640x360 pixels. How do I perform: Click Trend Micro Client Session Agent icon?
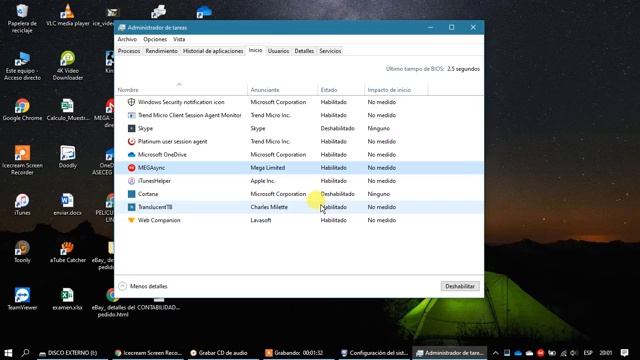click(131, 115)
